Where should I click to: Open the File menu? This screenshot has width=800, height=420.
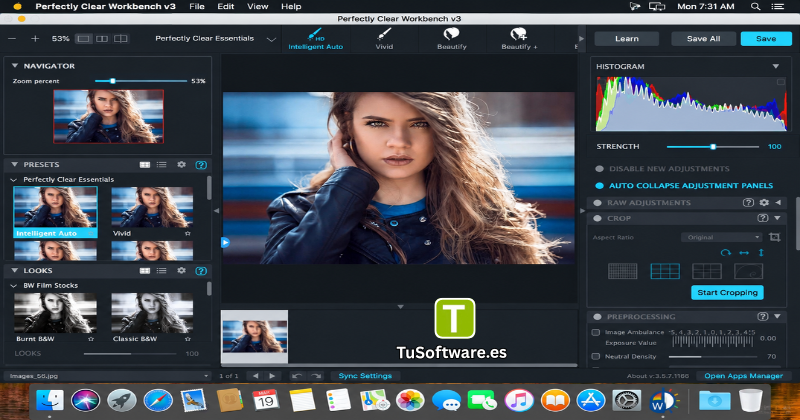196,7
